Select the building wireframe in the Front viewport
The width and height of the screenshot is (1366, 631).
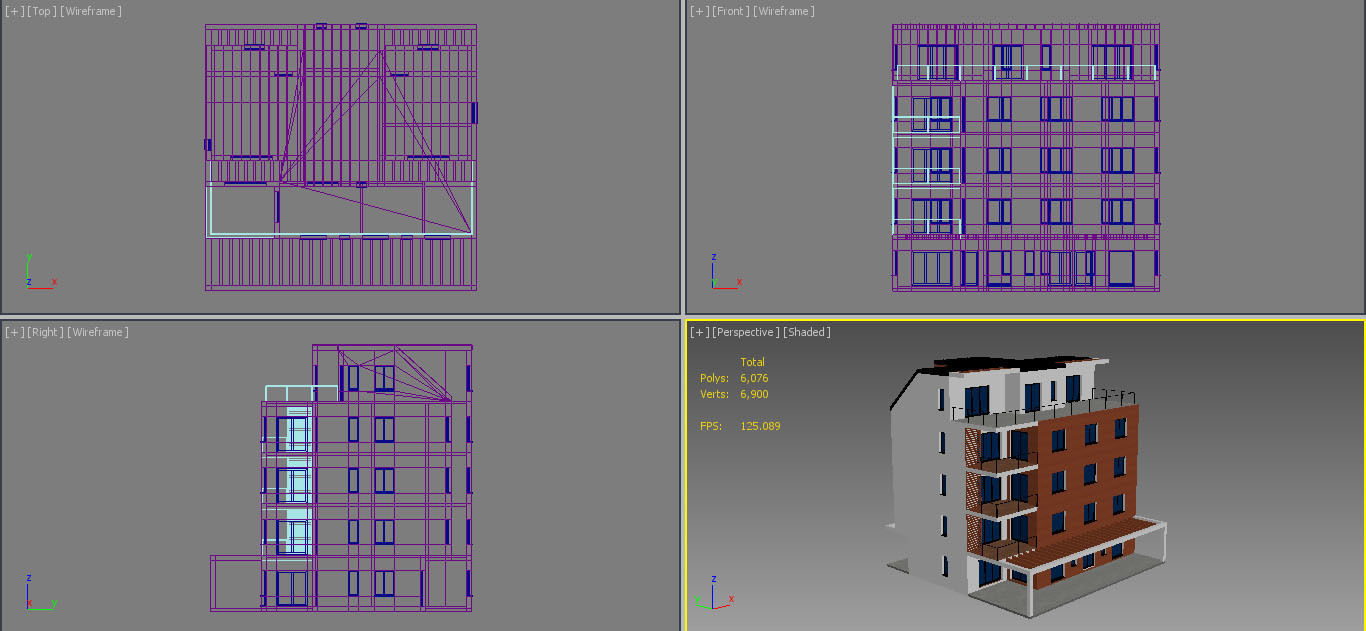[1026, 158]
